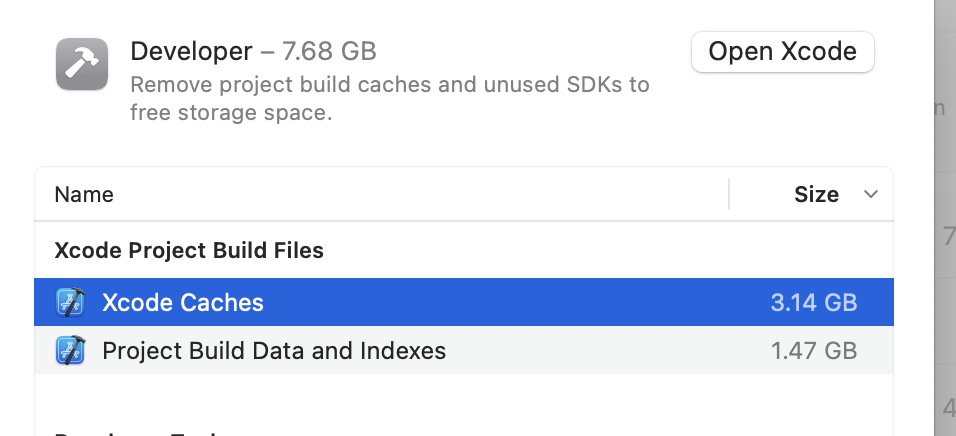Click the 1.47 GB size value
Image resolution: width=956 pixels, height=436 pixels.
tap(814, 351)
